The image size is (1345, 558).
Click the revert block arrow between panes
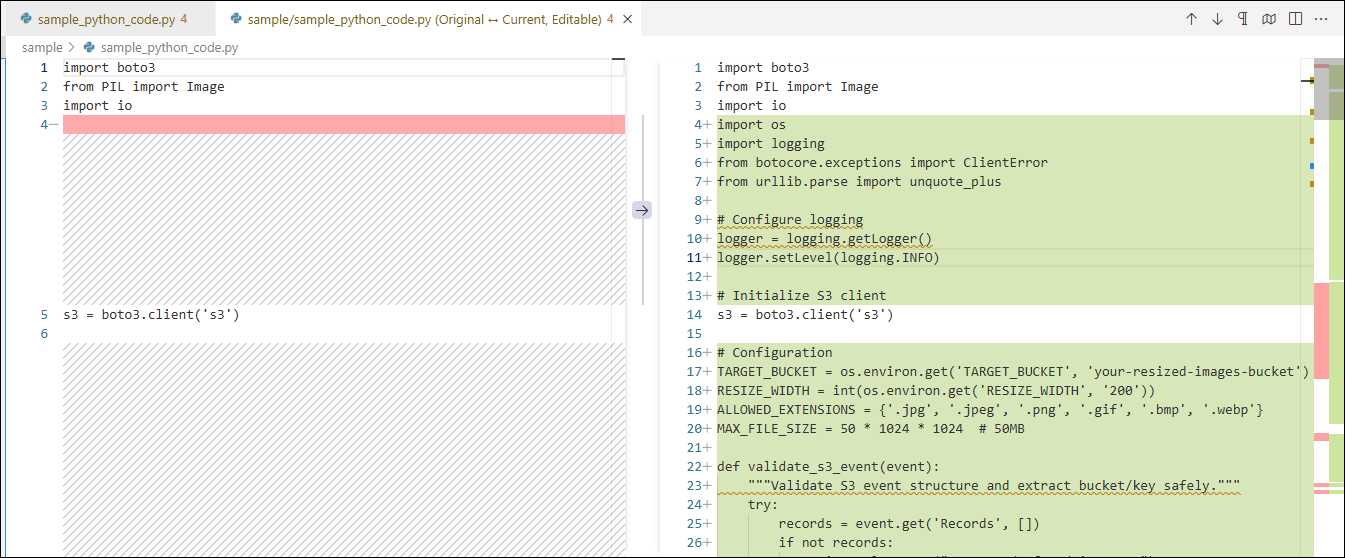tap(642, 210)
